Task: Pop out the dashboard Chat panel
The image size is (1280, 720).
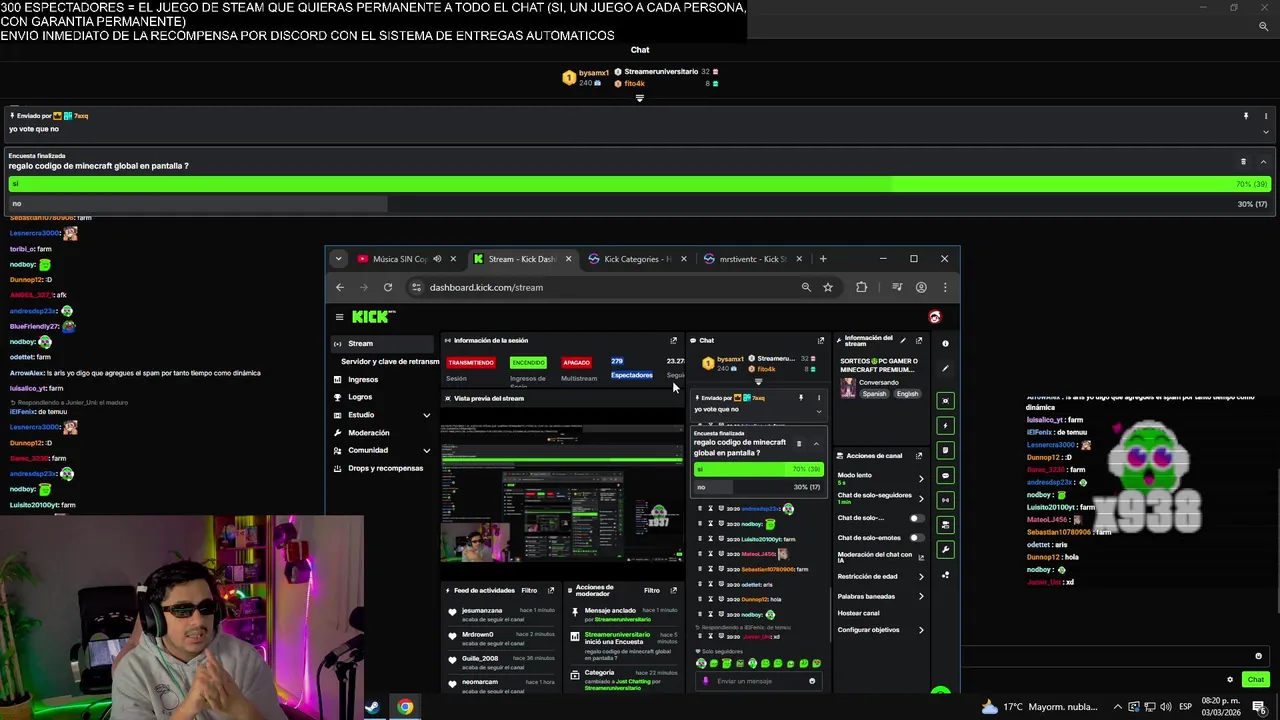Action: click(x=821, y=340)
